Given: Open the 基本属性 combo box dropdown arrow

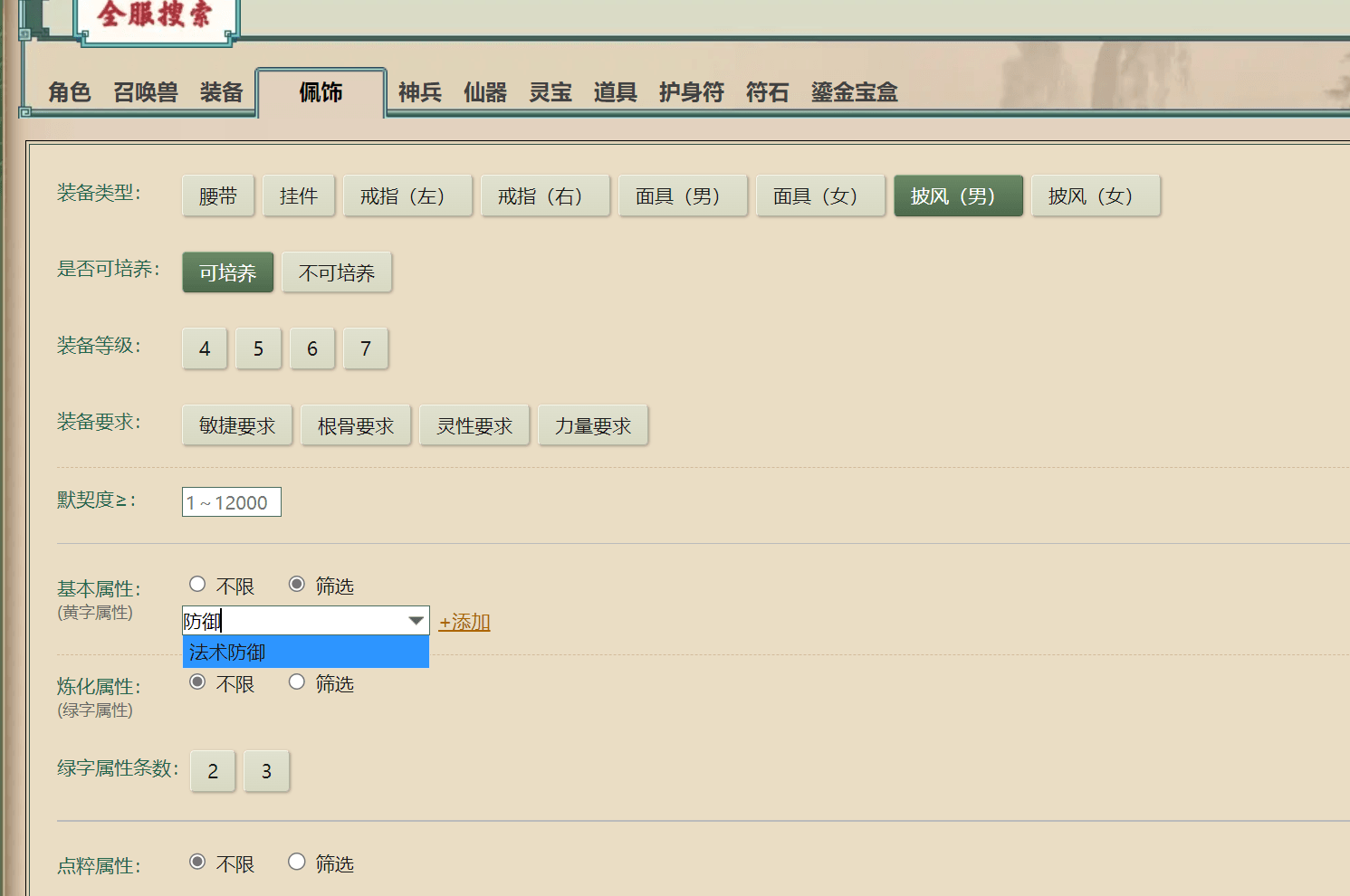Looking at the screenshot, I should pyautogui.click(x=416, y=621).
